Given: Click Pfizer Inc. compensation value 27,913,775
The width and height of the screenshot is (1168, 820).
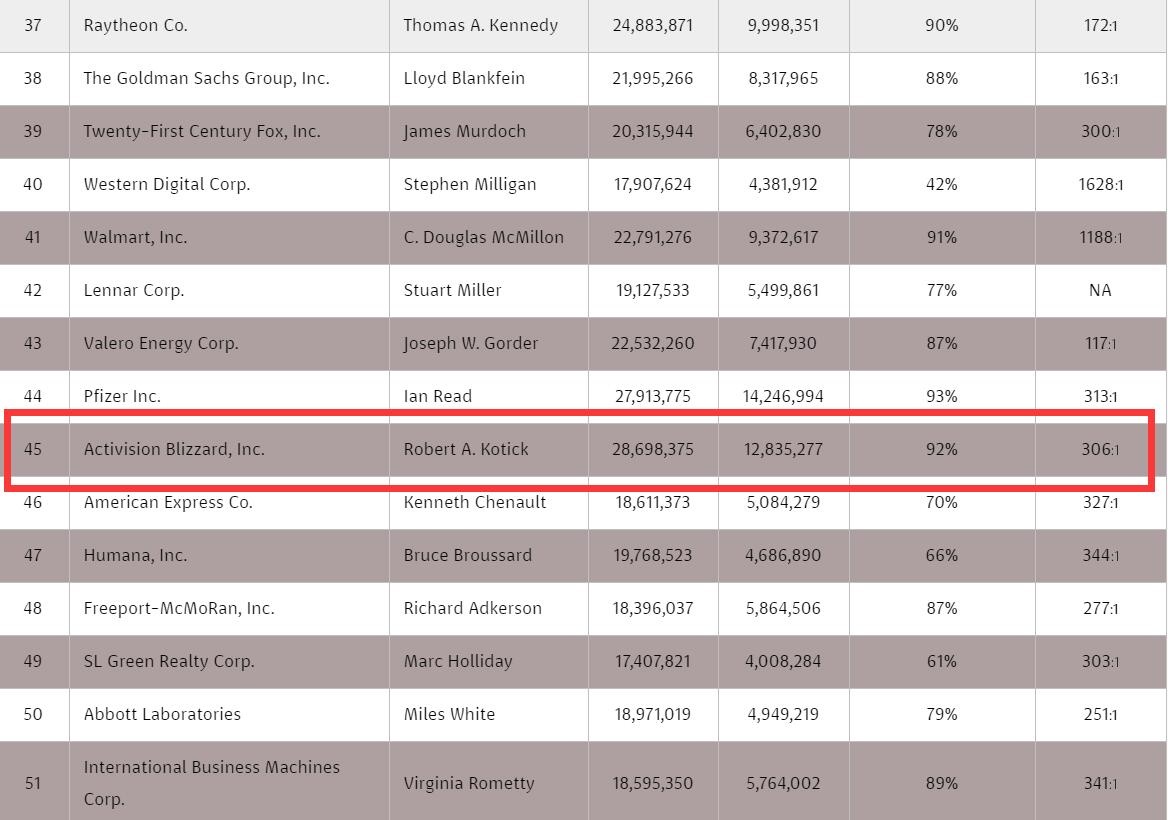Looking at the screenshot, I should [x=653, y=396].
